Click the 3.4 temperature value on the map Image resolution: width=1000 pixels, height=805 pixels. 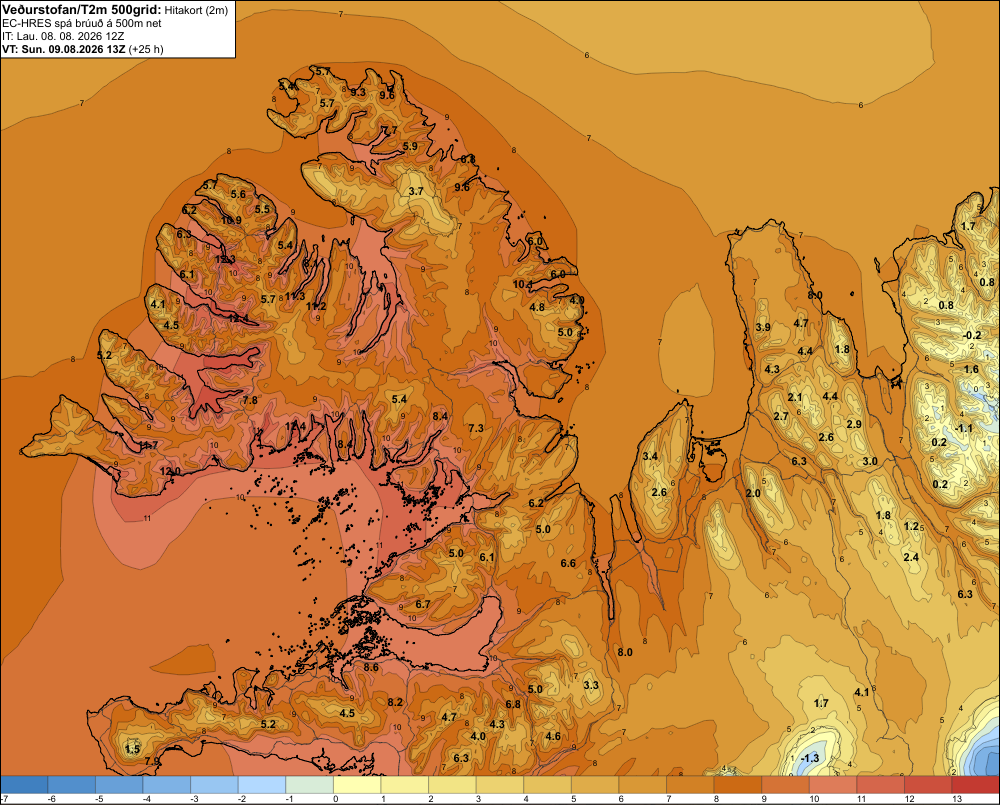650,457
